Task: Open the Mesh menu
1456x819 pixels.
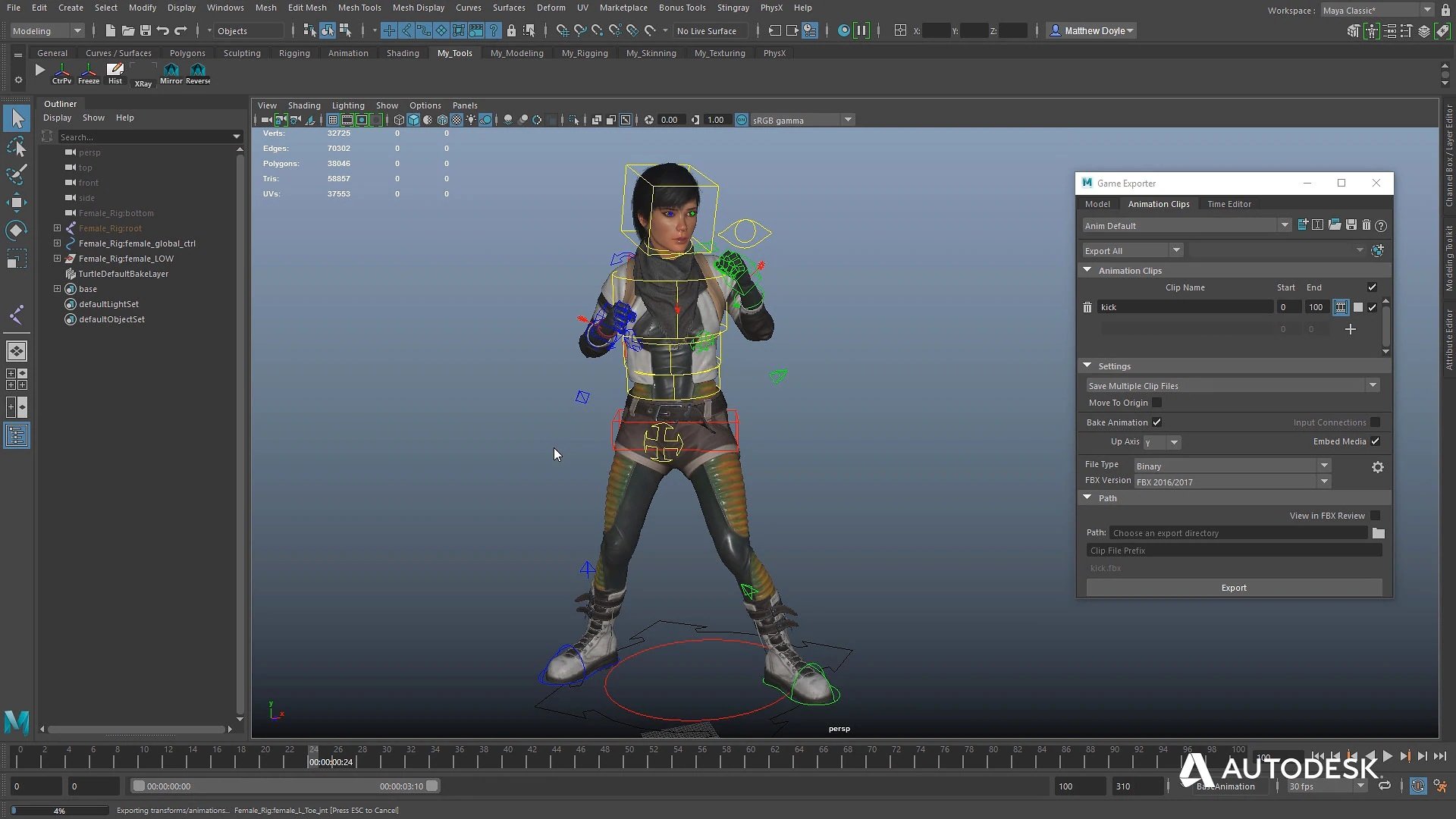Action: (x=266, y=8)
